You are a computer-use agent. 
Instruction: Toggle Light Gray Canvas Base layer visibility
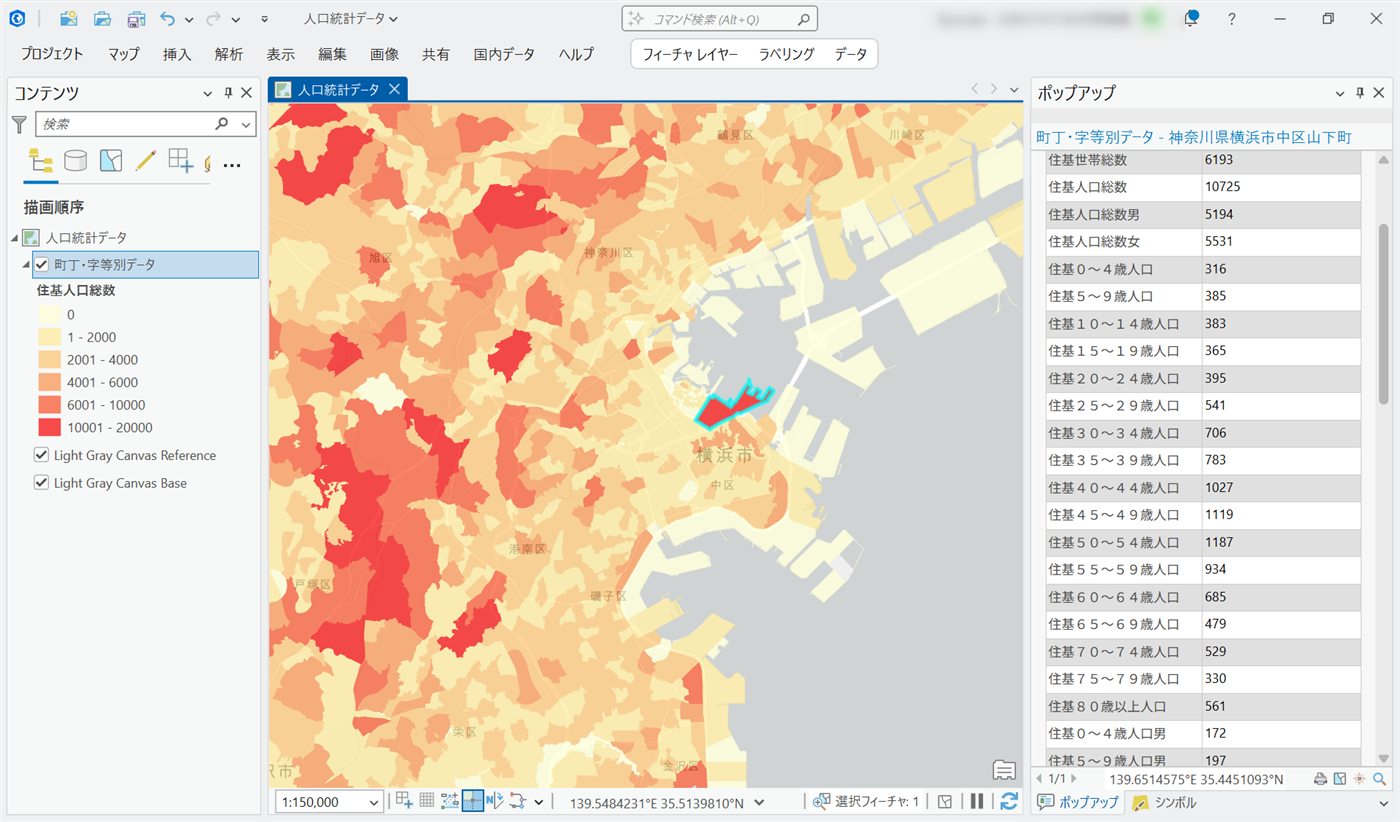tap(41, 483)
